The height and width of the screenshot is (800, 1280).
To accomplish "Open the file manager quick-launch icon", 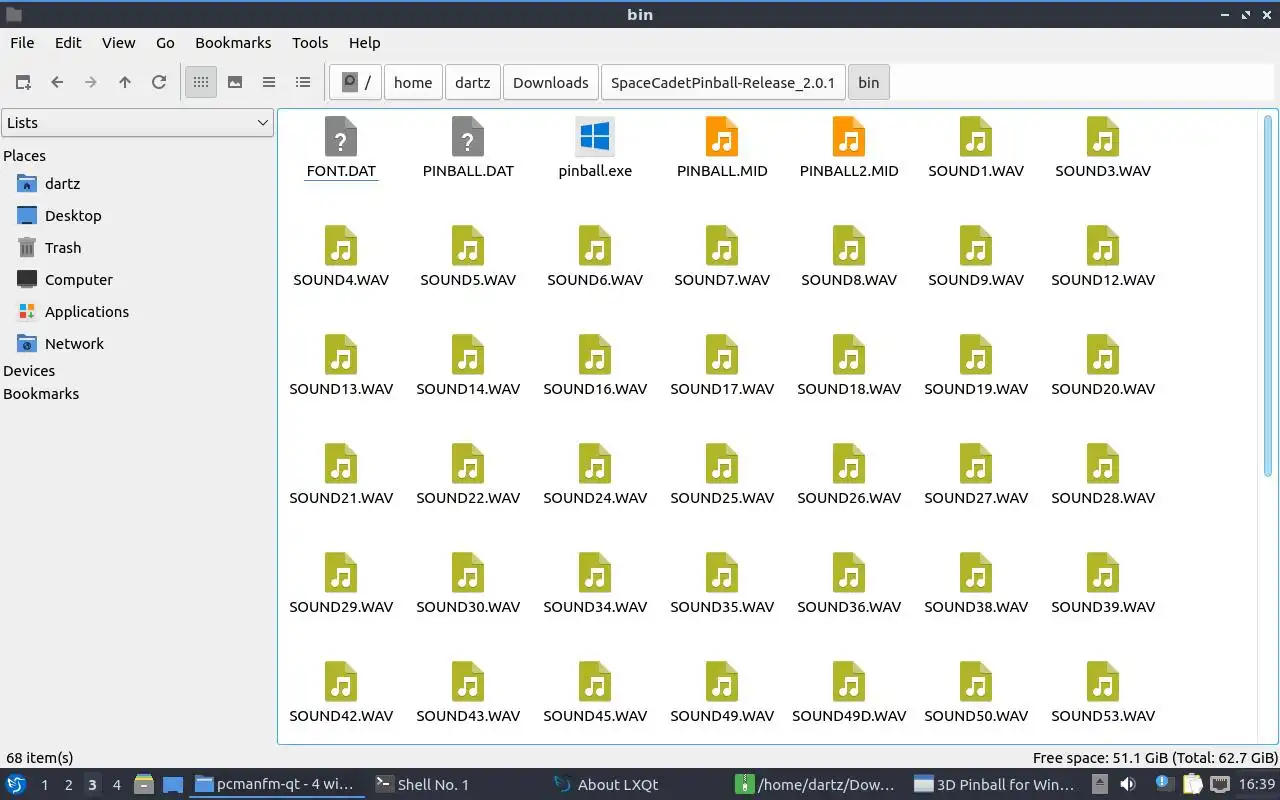I will [143, 784].
